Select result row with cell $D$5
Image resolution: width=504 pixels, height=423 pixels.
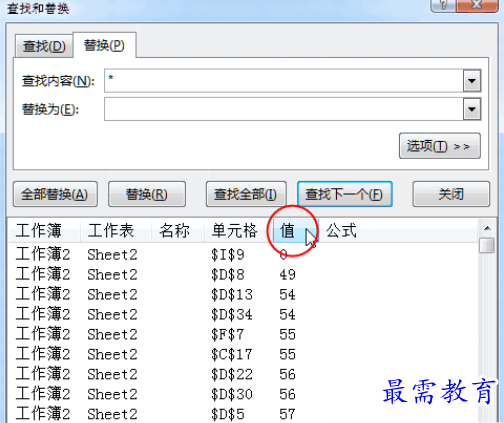pyautogui.click(x=243, y=414)
